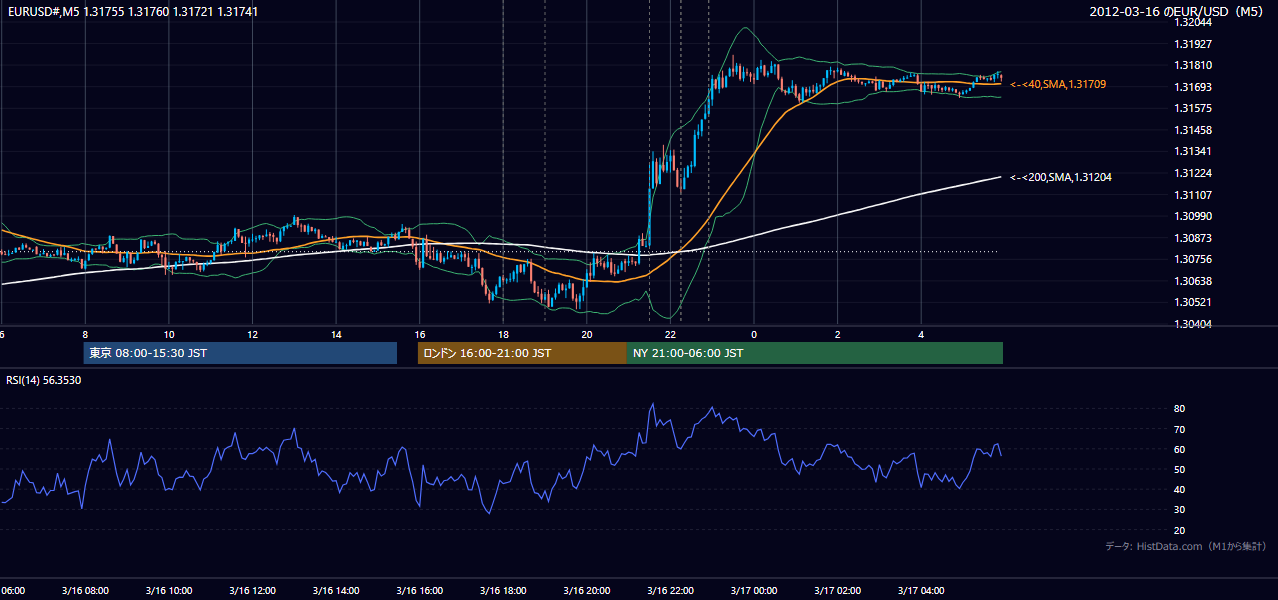Click bottom timeline label 3/16 22:00
Viewport: 1278px width, 600px height.
670,591
